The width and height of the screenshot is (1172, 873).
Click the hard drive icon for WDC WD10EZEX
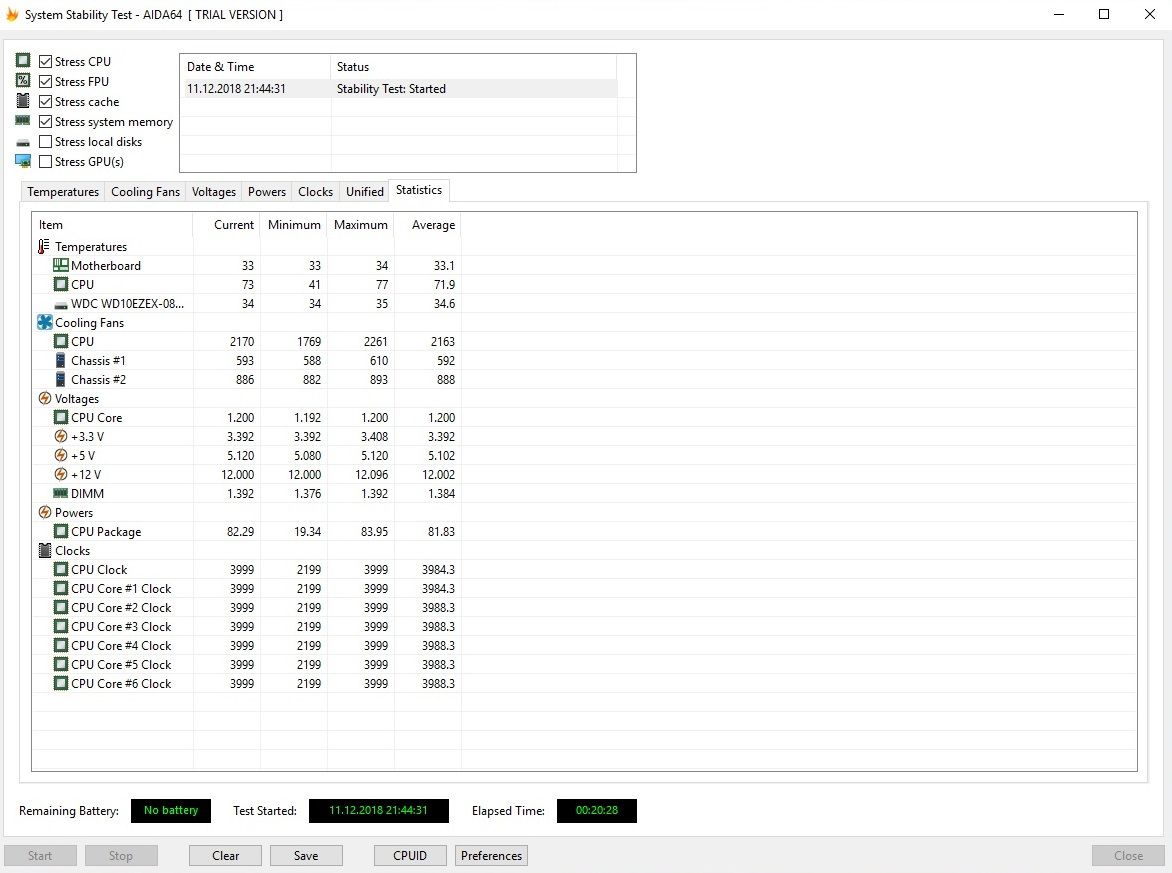tap(61, 305)
